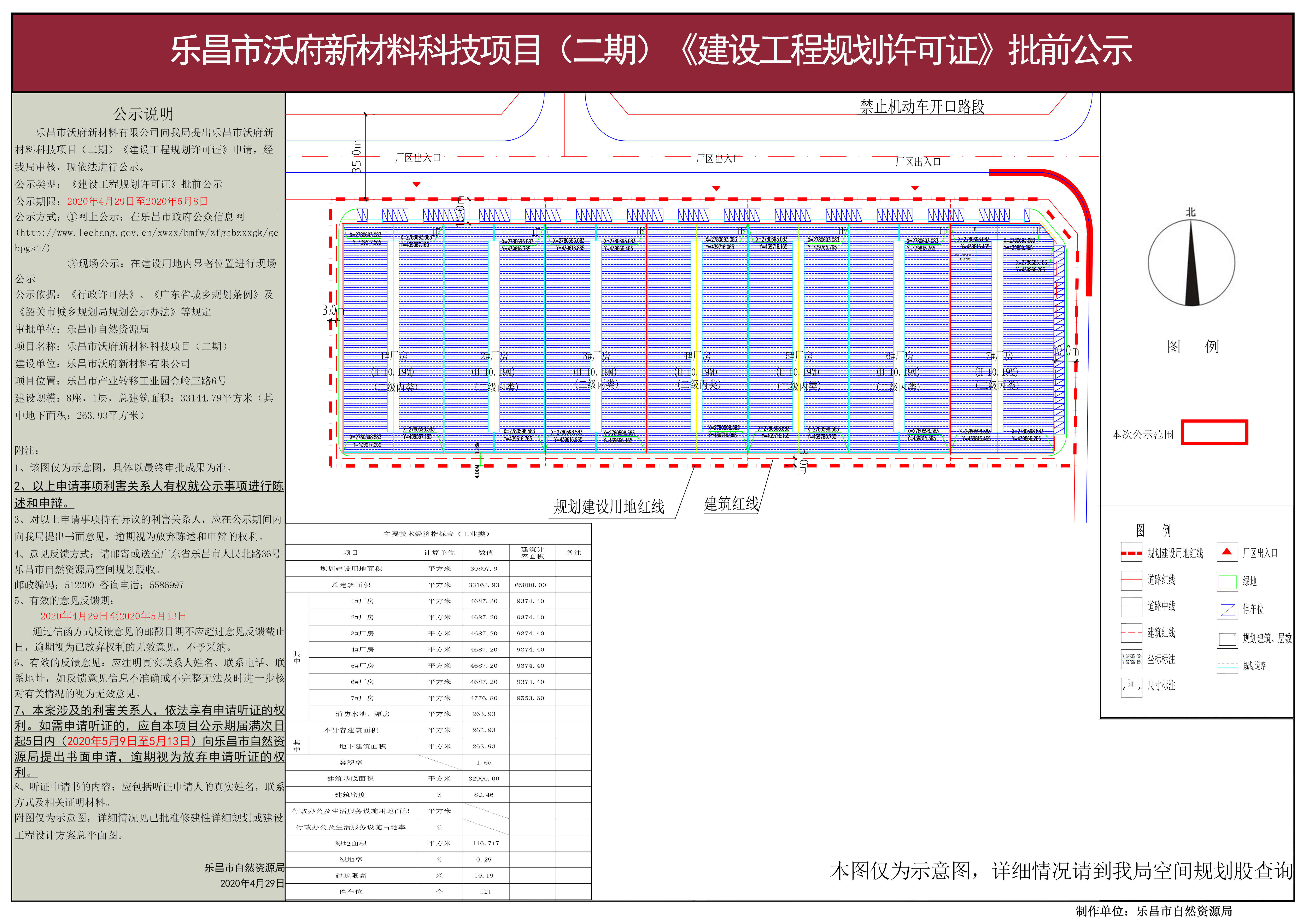The height and width of the screenshot is (924, 1306).
Task: Click the 不计容建筑面积 row label
Action: 351,730
